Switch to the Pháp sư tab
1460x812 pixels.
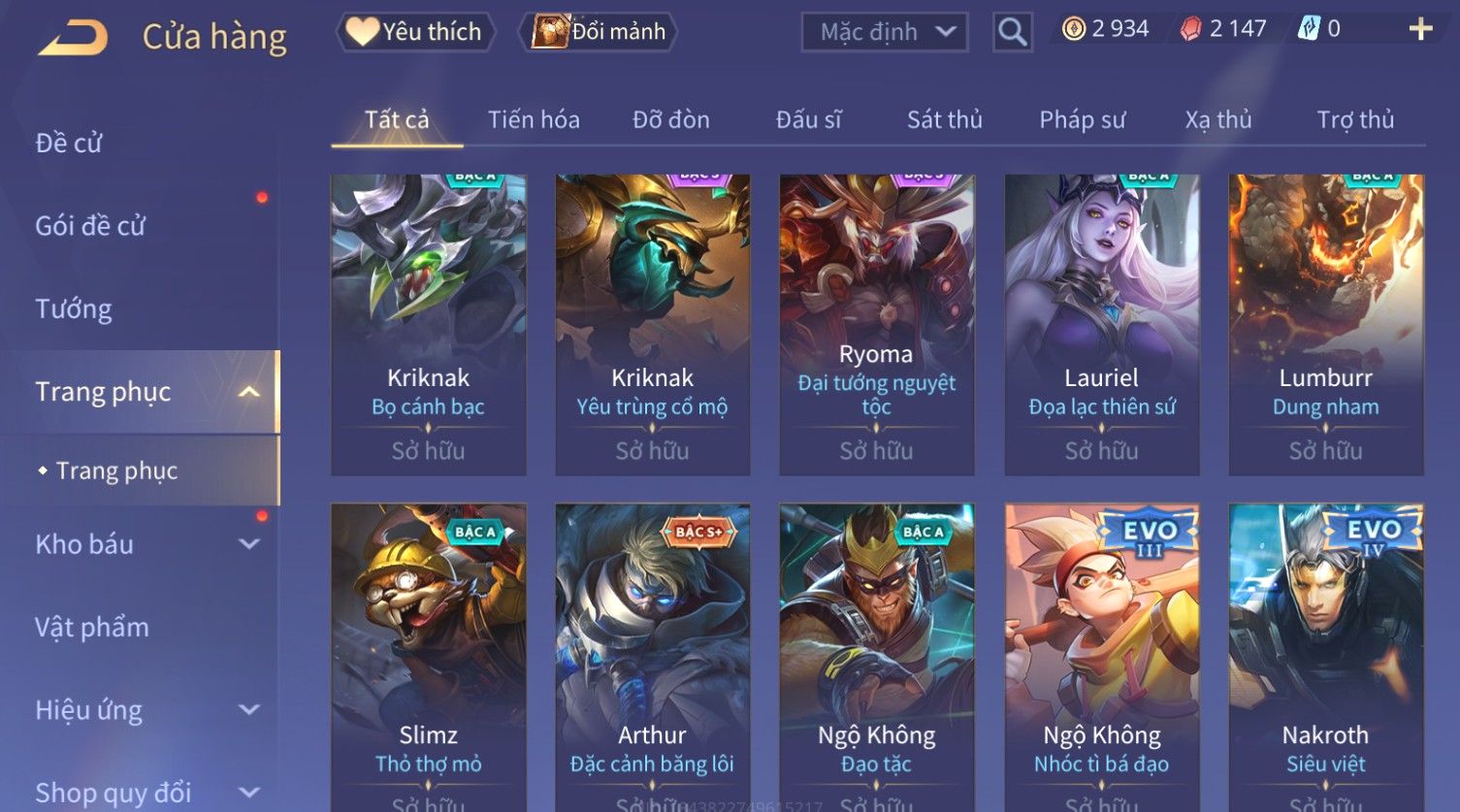(1082, 119)
